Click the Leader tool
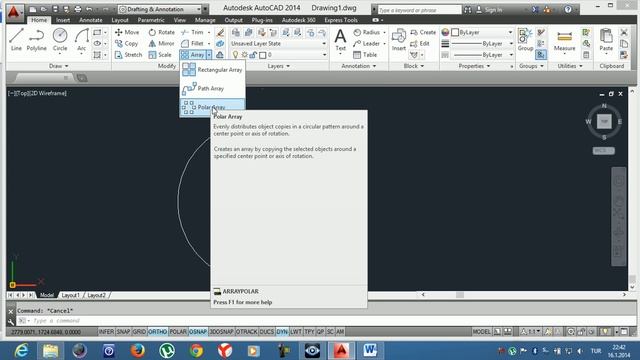640x360 pixels. point(367,43)
